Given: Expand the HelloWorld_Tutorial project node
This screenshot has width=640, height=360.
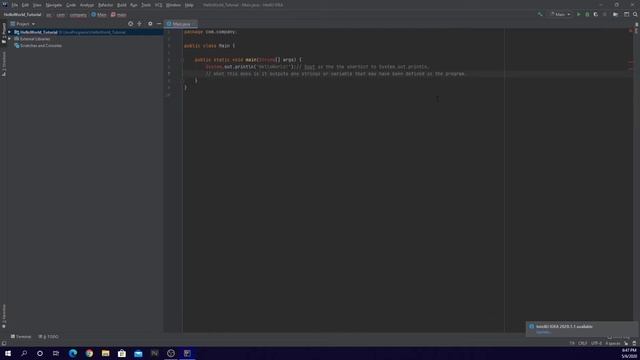Looking at the screenshot, I should 10,32.
